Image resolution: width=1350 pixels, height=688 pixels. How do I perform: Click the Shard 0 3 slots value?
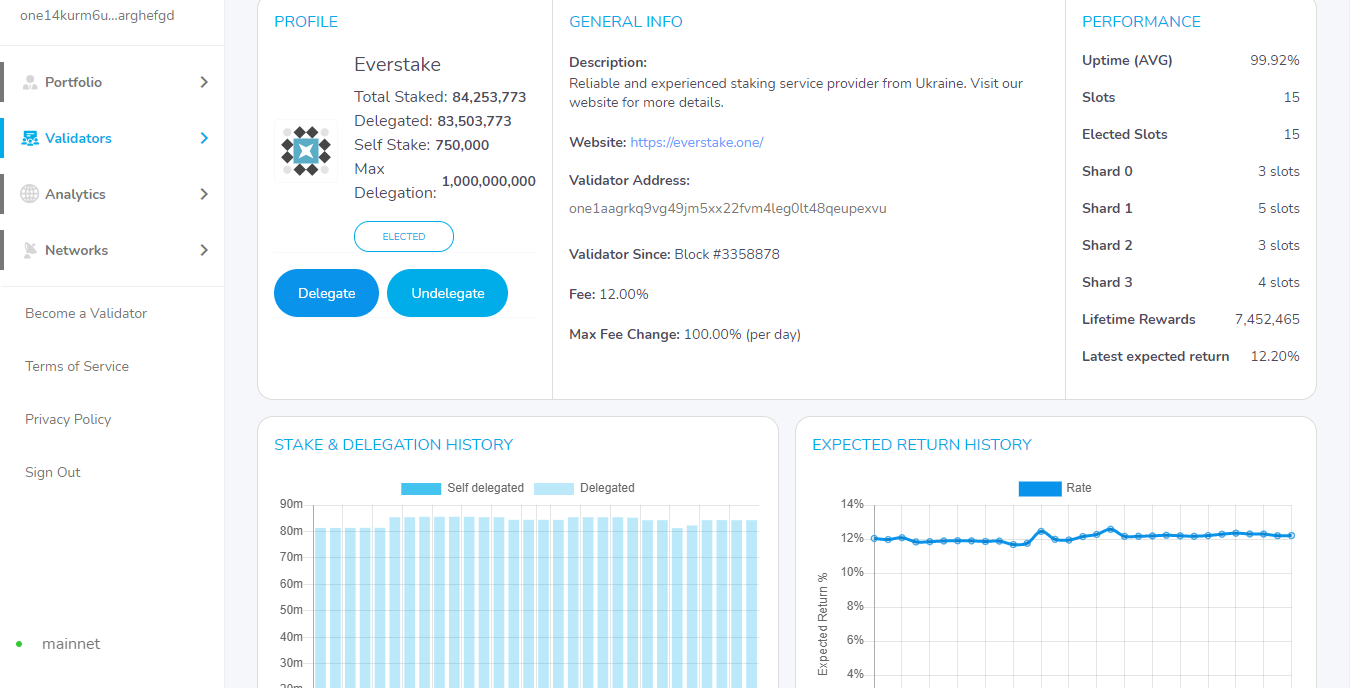(x=1279, y=171)
